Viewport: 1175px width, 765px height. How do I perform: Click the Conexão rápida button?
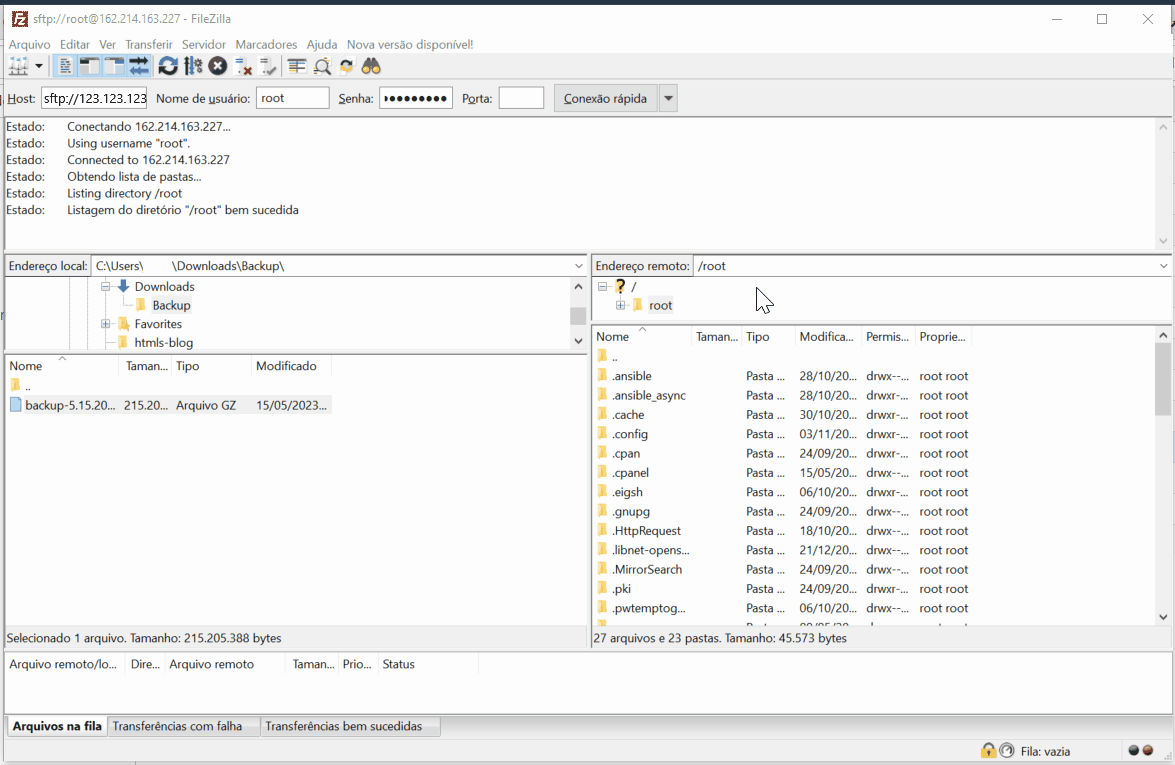(605, 98)
